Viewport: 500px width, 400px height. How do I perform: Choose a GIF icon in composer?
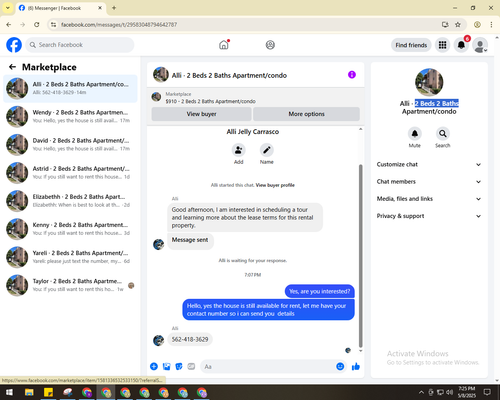191,367
